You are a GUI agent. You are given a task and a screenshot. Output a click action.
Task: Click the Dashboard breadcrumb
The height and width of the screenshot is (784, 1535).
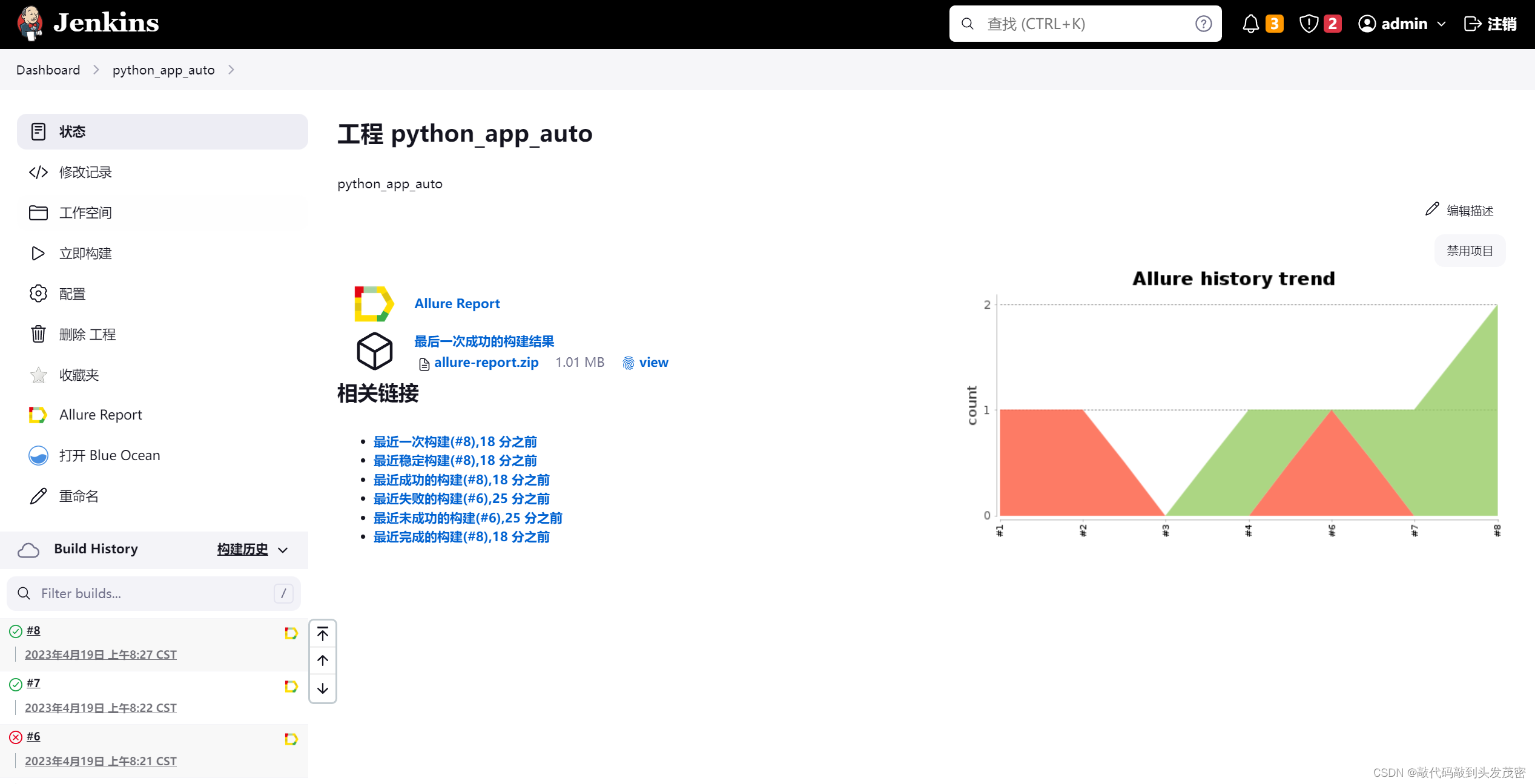[48, 70]
